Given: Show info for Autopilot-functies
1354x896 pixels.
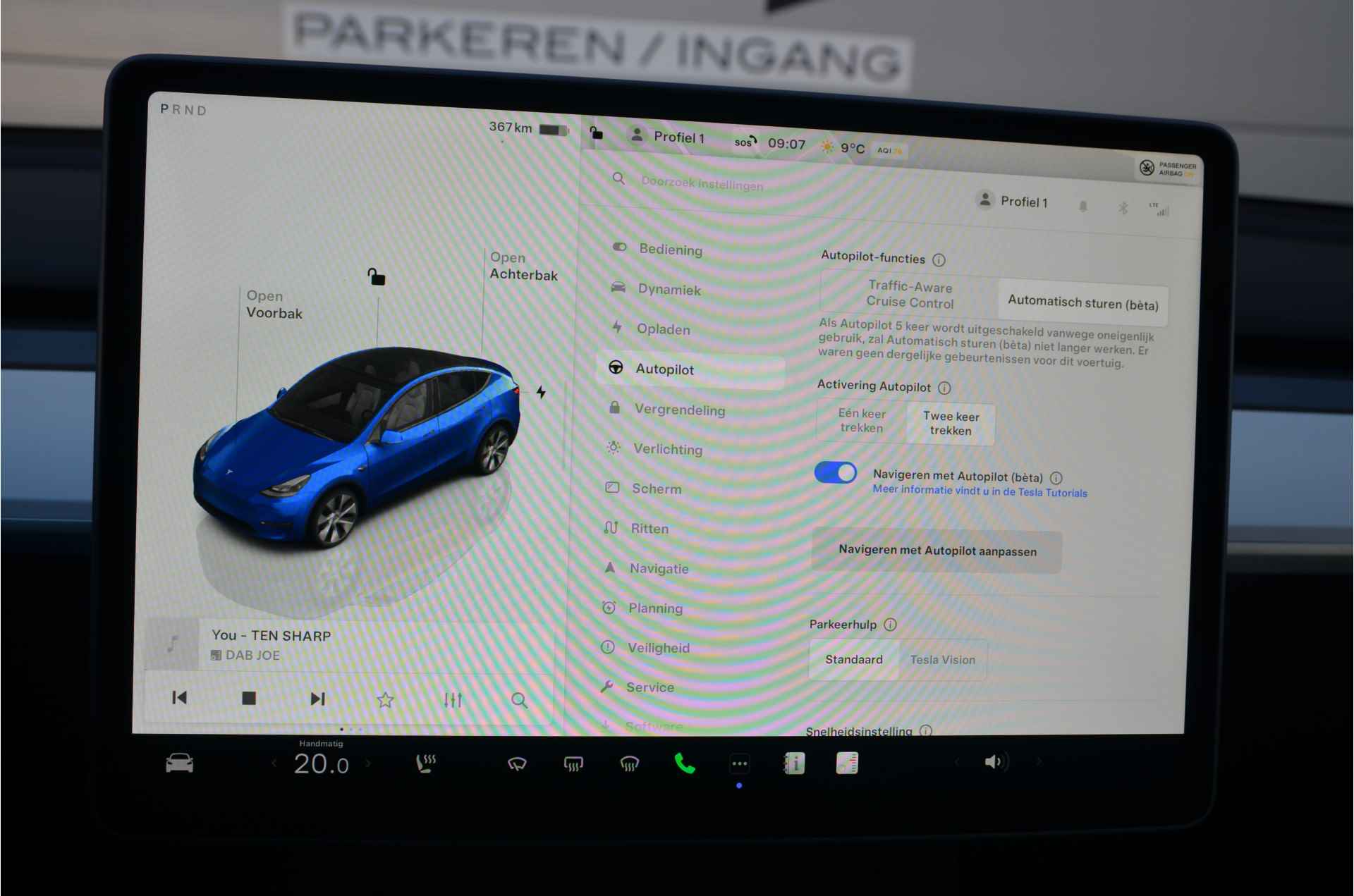Looking at the screenshot, I should 939,260.
